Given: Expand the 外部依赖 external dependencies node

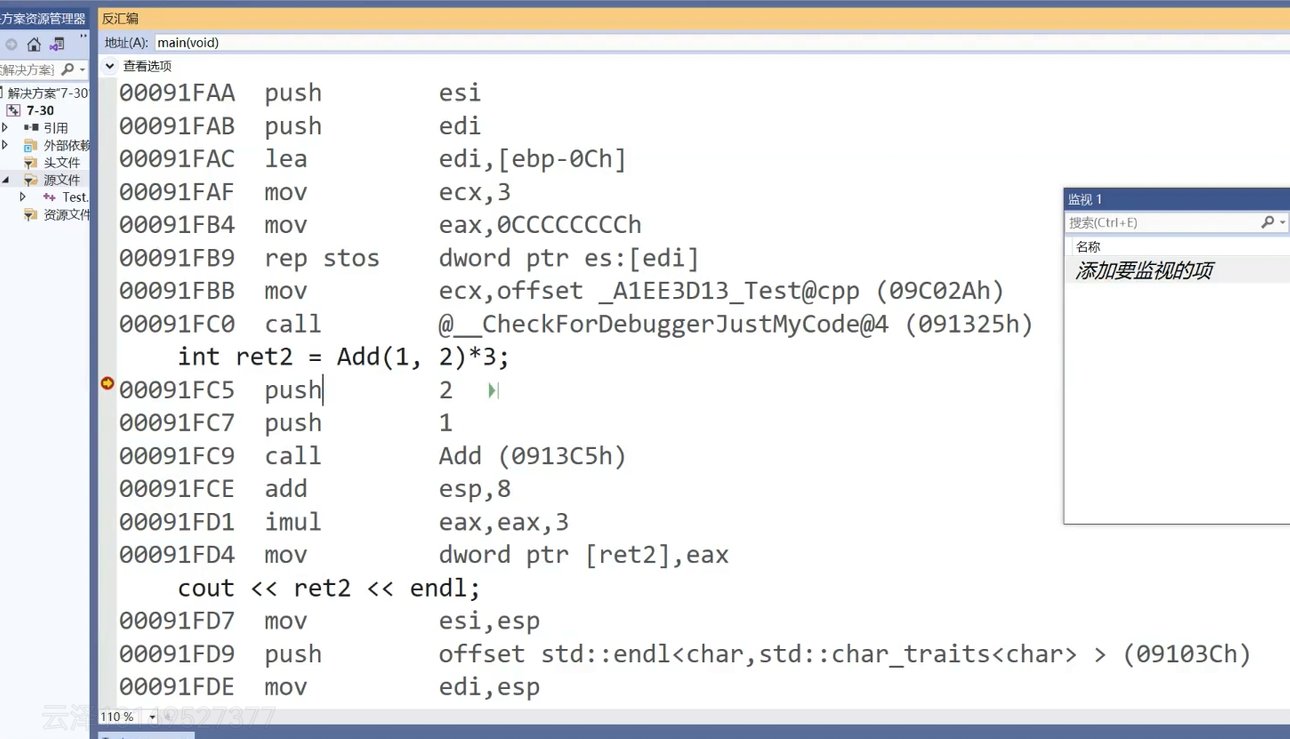Looking at the screenshot, I should [x=5, y=145].
